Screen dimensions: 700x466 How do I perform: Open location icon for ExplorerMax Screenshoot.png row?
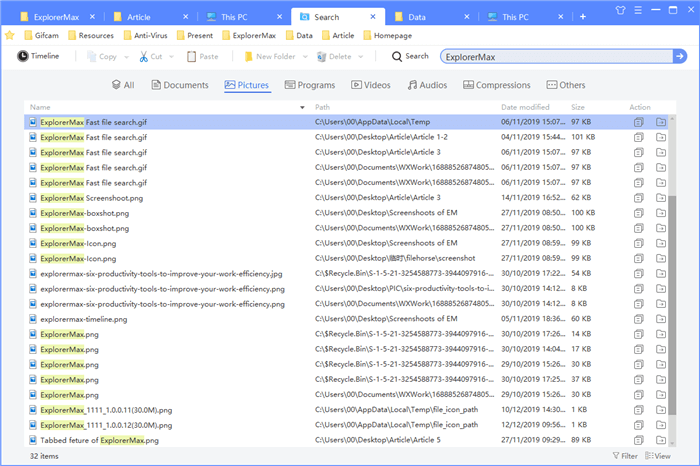coord(661,198)
